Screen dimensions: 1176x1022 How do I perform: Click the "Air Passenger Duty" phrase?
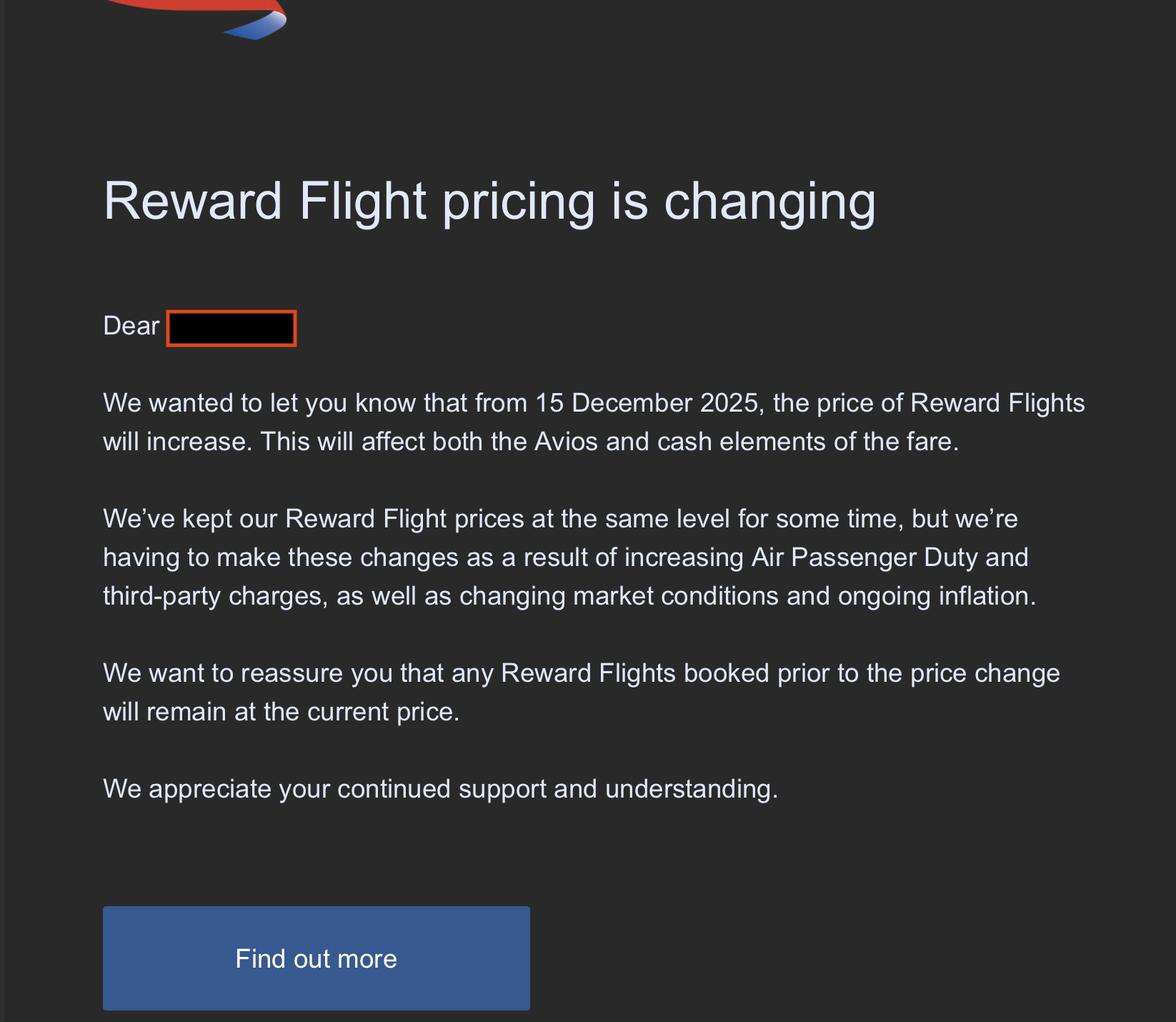coord(833,557)
